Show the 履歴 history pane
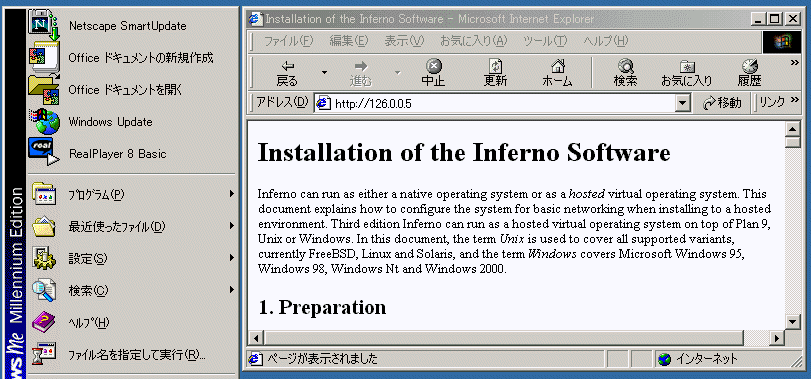The height and width of the screenshot is (379, 811). coord(749,73)
